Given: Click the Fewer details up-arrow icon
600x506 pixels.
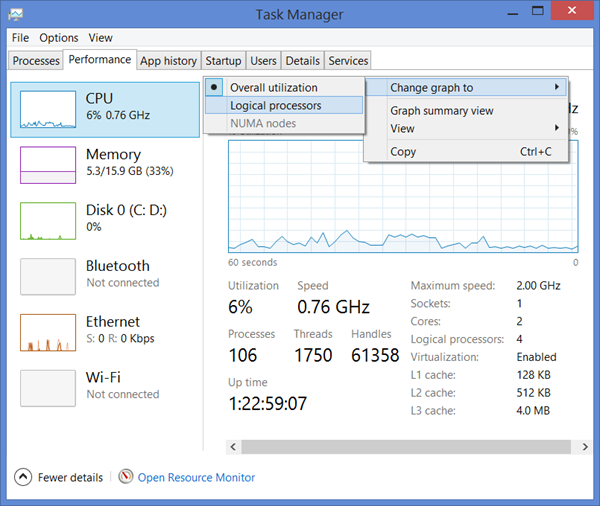Looking at the screenshot, I should click(23, 477).
